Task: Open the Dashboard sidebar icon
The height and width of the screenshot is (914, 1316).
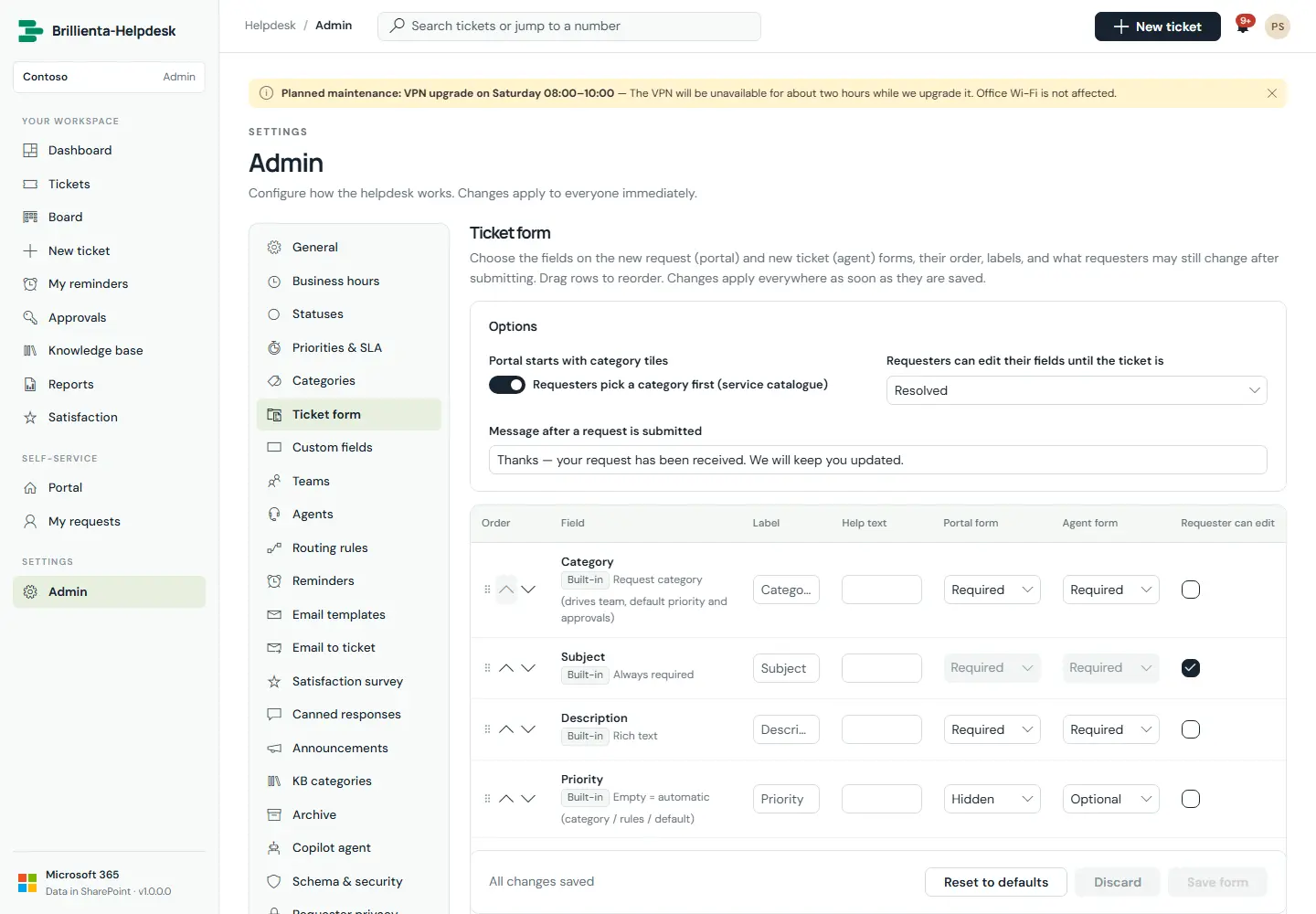Action: (30, 151)
